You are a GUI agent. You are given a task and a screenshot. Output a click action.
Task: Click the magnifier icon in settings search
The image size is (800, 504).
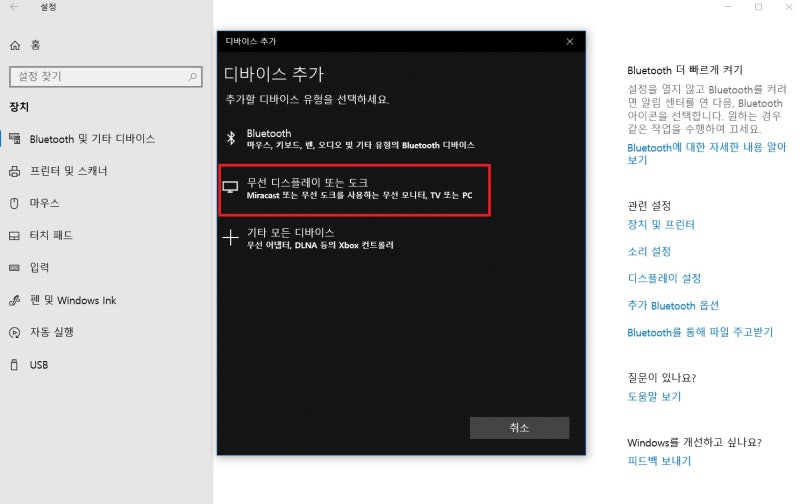(192, 77)
